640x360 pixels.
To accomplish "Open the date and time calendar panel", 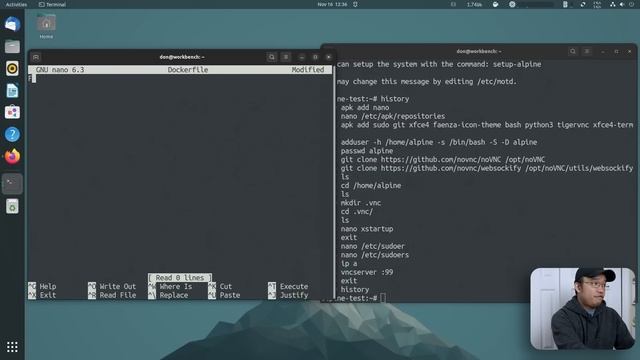I will [332, 4].
